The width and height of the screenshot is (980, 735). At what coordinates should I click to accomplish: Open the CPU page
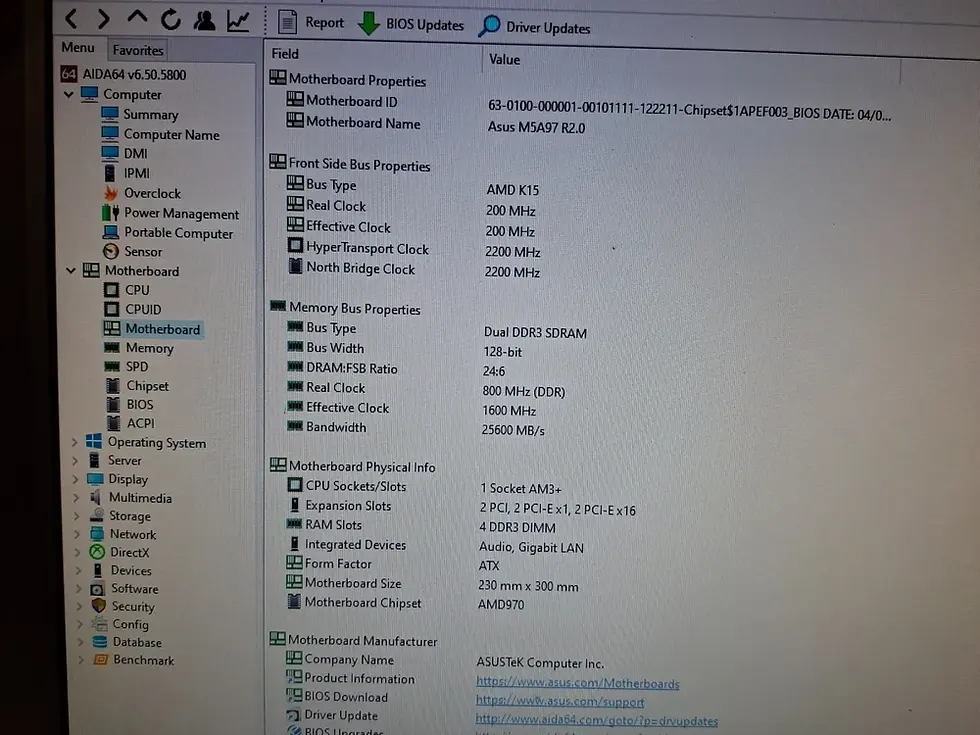(127, 290)
